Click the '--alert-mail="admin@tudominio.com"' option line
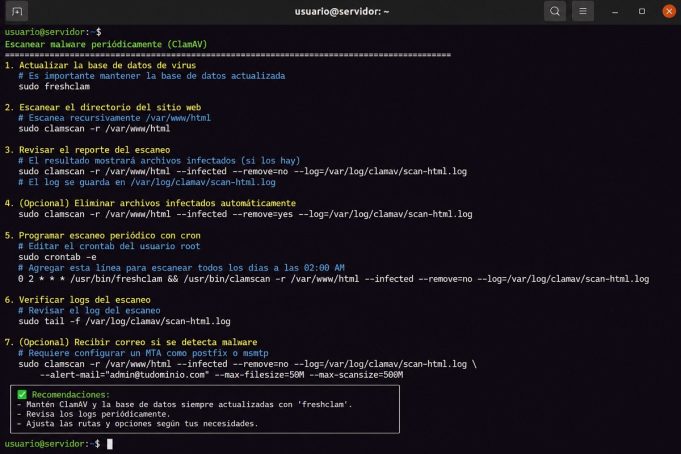 click(x=221, y=375)
